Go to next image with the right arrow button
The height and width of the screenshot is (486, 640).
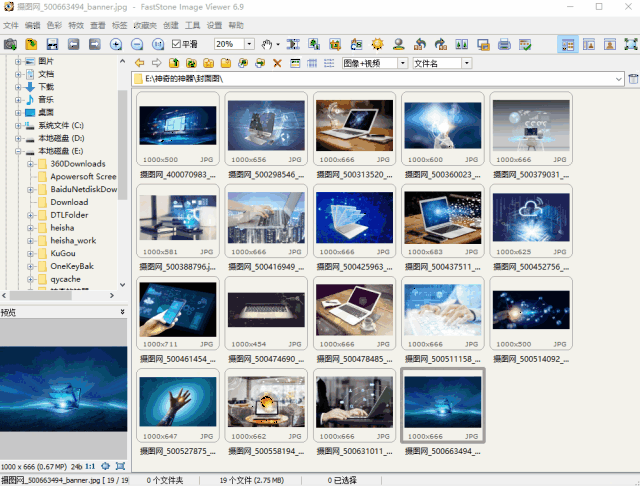(x=95, y=44)
